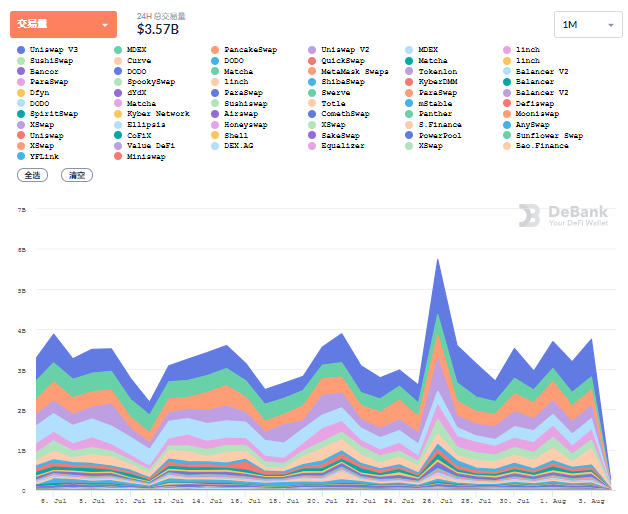Click the 20. Jul x-axis label
Image resolution: width=628 pixels, height=514 pixels.
[322, 501]
